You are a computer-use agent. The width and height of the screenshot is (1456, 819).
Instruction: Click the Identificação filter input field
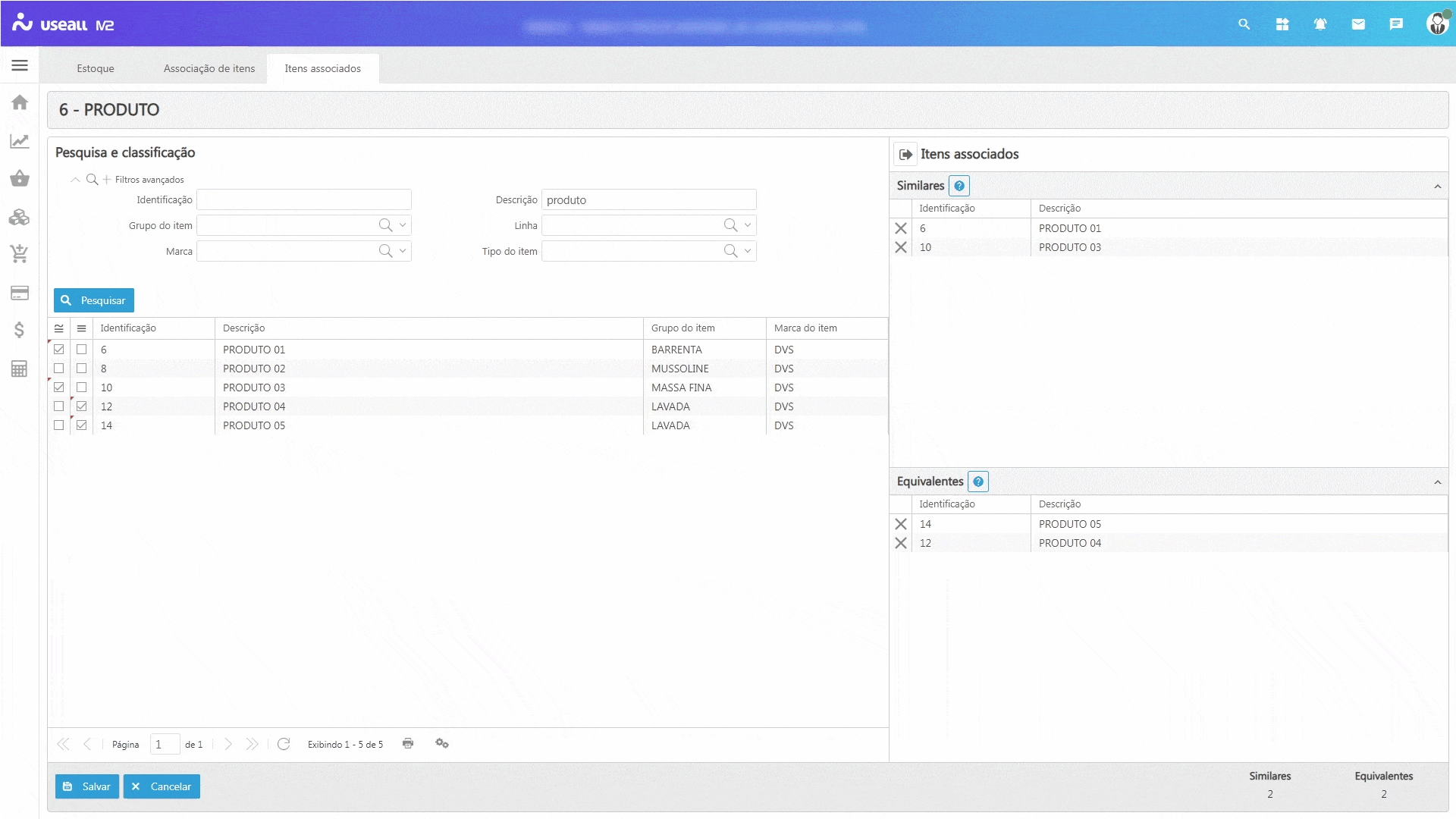pyautogui.click(x=304, y=200)
